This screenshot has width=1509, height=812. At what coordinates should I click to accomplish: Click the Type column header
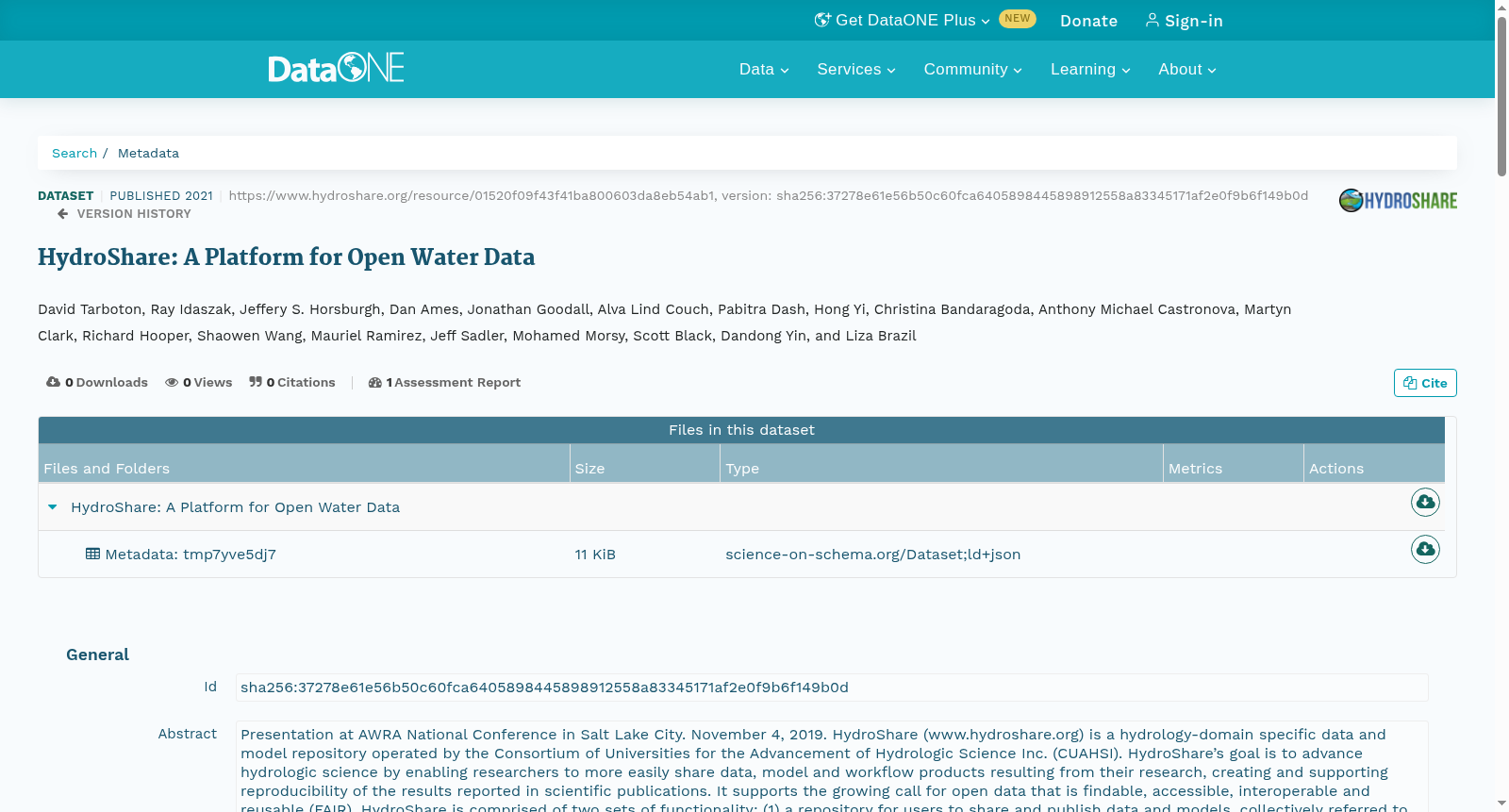click(x=941, y=464)
